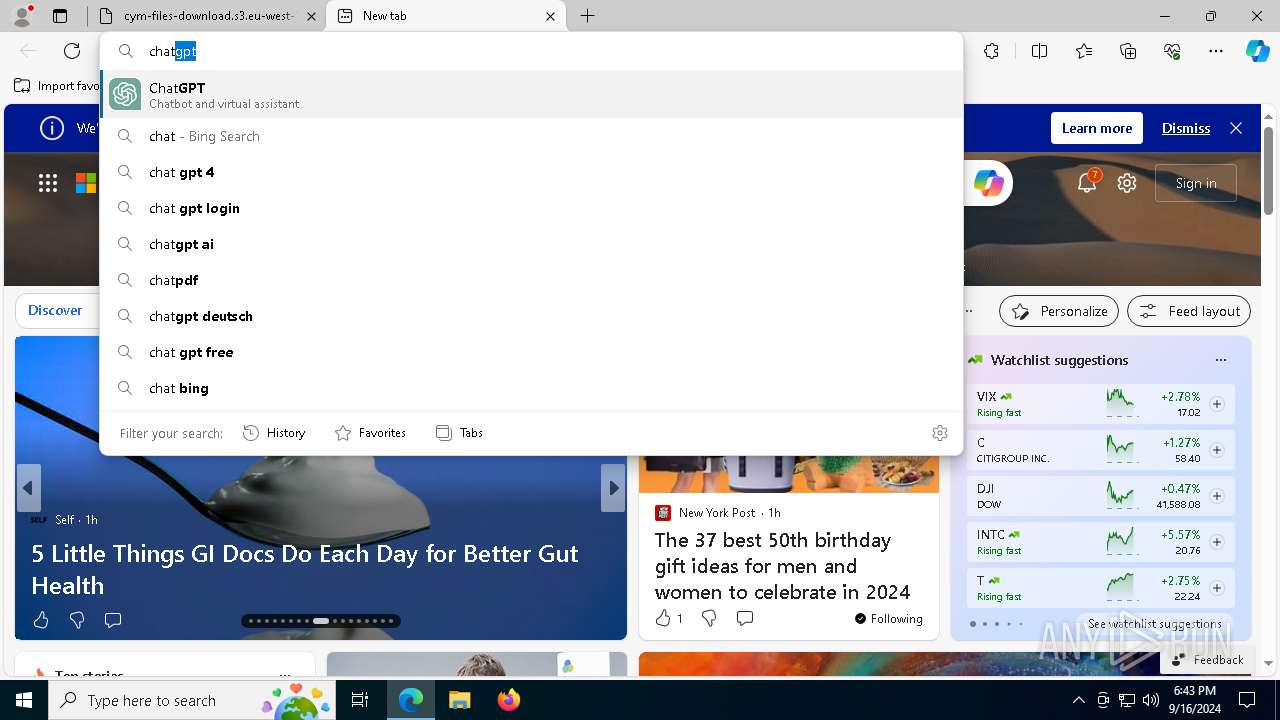Add VIX to watchlist
The image size is (1280, 720).
[x=1217, y=404]
